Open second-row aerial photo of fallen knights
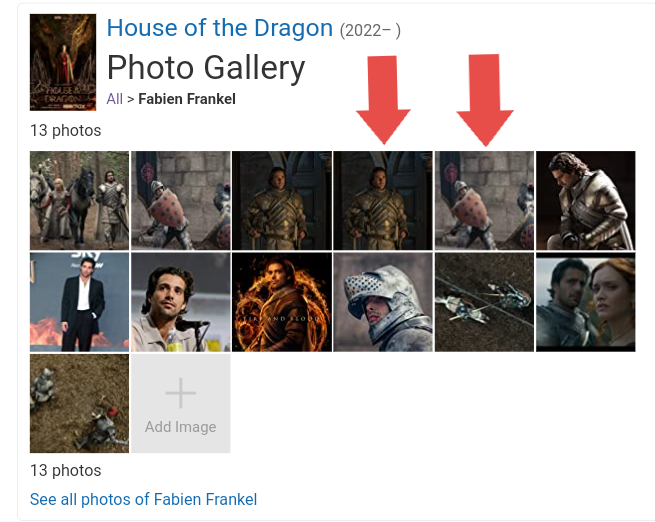Viewport: 655px width, 522px height. tap(484, 302)
